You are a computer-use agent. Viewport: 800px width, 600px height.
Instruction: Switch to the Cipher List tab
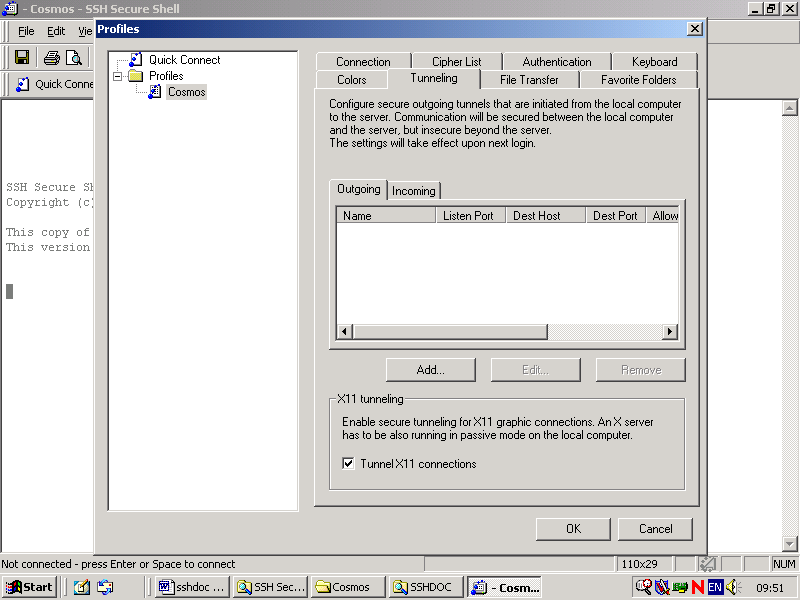click(x=456, y=62)
